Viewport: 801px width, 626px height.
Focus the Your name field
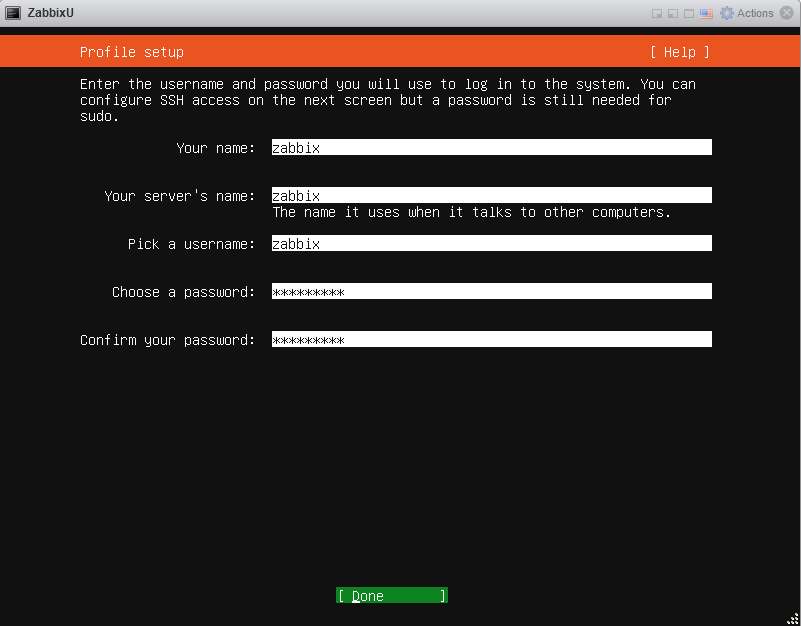[x=491, y=147]
